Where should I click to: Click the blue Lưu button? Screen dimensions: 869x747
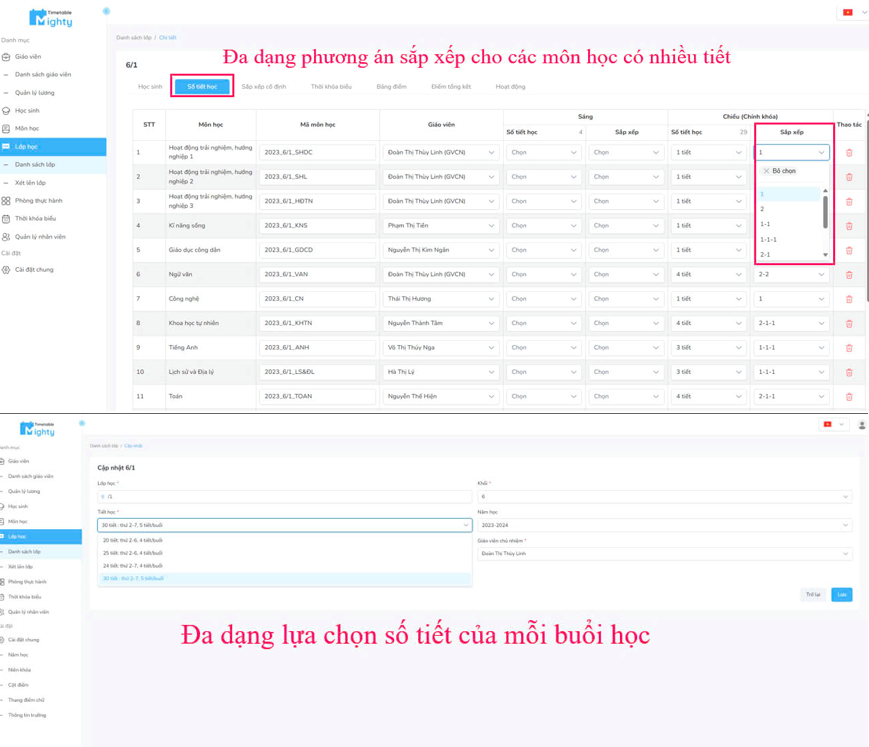(842, 594)
